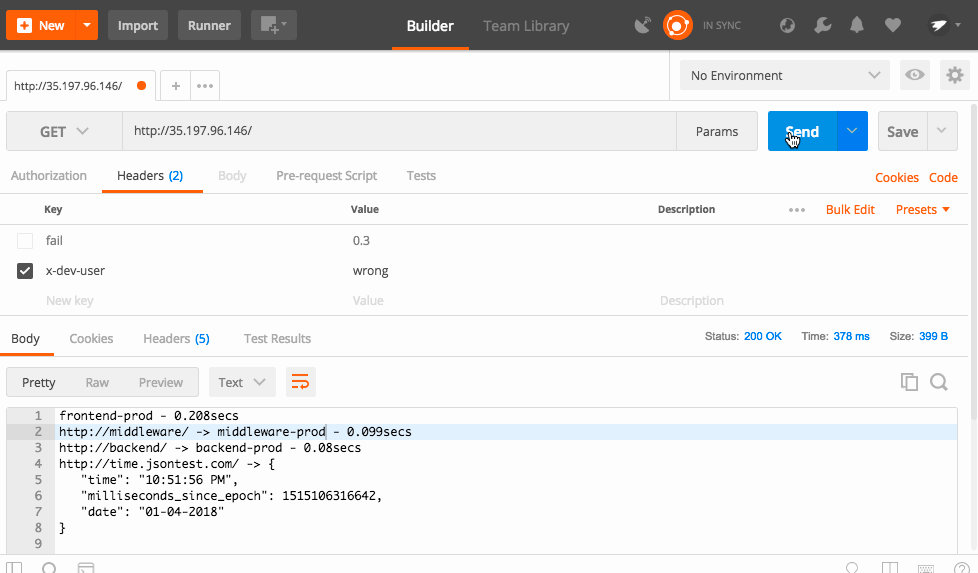978x573 pixels.
Task: Click Bulk Edit
Action: (x=850, y=210)
